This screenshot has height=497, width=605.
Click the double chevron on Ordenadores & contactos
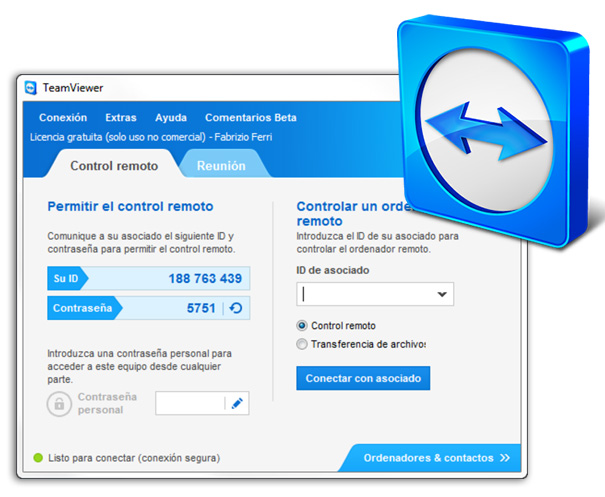pyautogui.click(x=505, y=458)
